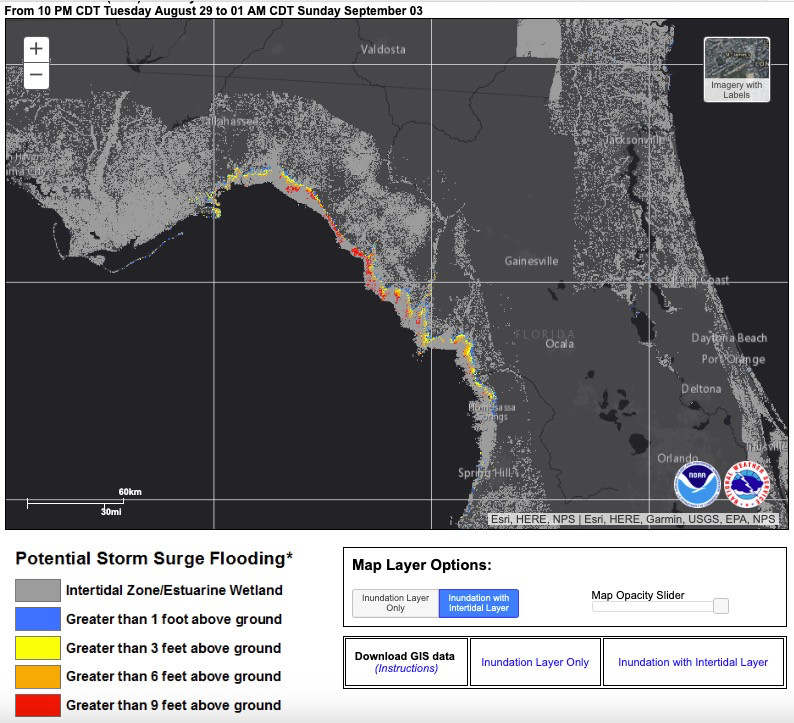This screenshot has width=794, height=723.
Task: Zoom out with the minus button
Action: tap(36, 75)
